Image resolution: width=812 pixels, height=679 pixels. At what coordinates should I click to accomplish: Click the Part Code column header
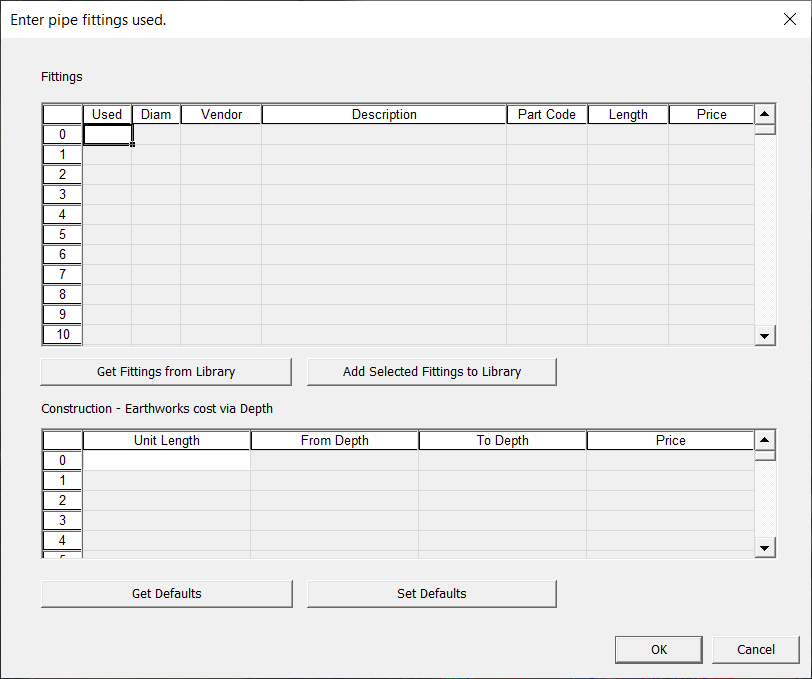pos(547,115)
